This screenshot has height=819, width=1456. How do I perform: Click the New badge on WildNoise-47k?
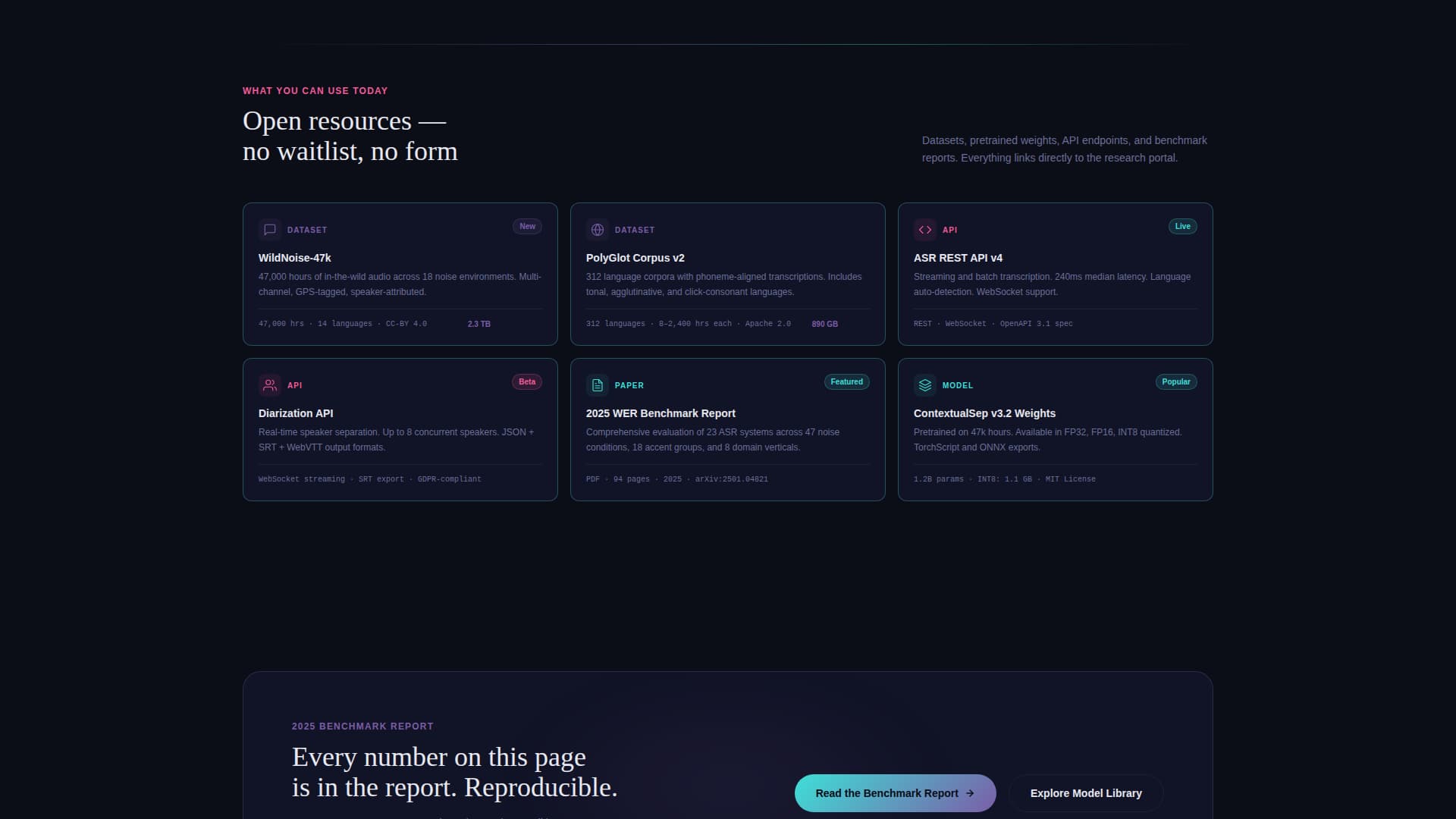(527, 226)
